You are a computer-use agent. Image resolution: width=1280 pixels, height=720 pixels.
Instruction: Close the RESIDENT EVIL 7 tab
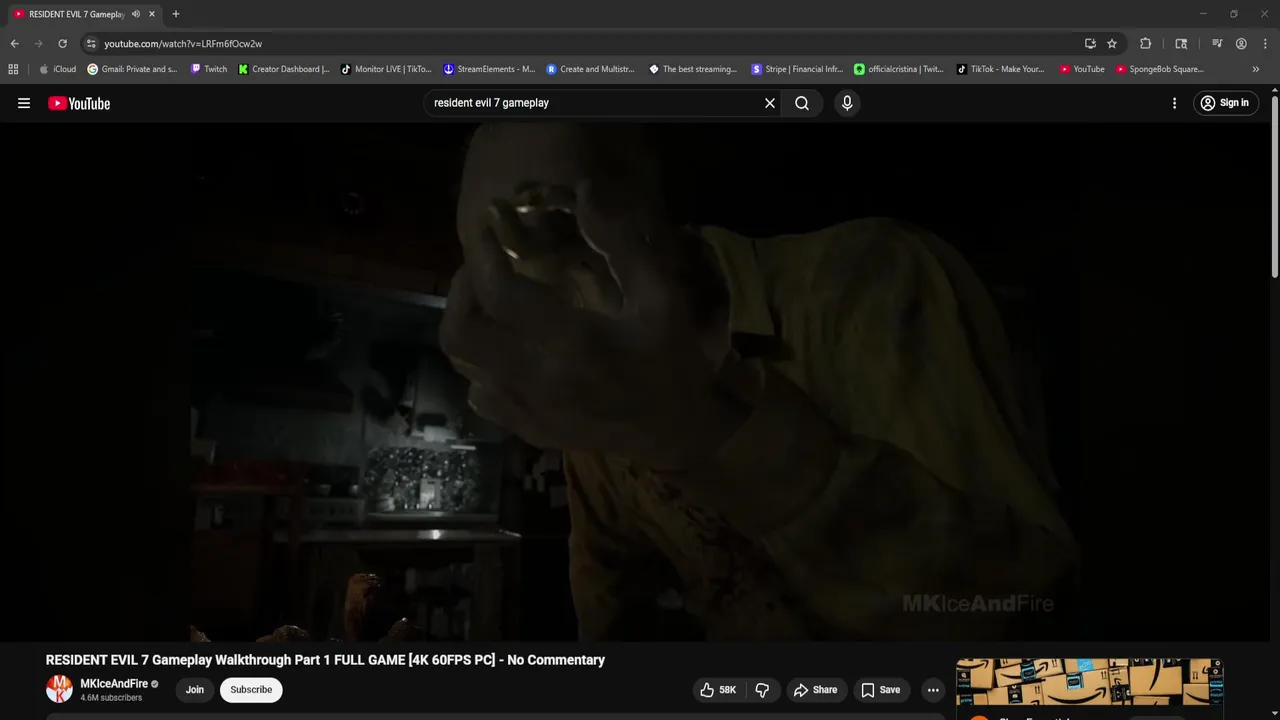[x=152, y=14]
